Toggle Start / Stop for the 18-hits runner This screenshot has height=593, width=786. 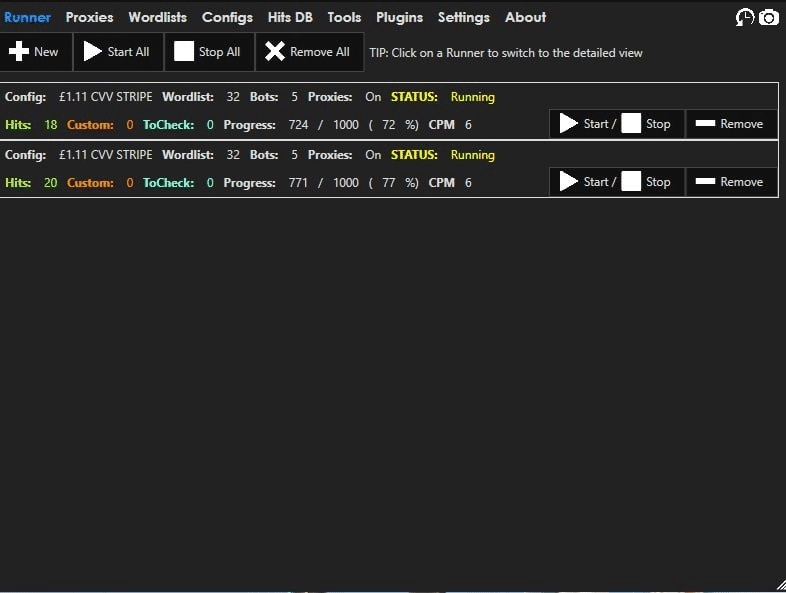click(x=617, y=123)
